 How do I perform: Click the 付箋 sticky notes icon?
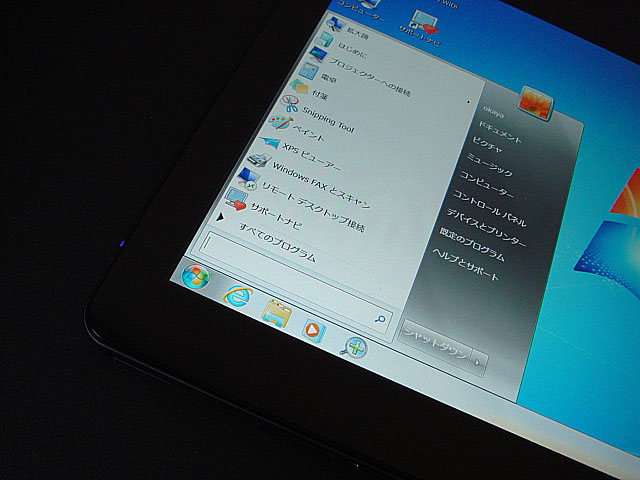(x=300, y=86)
